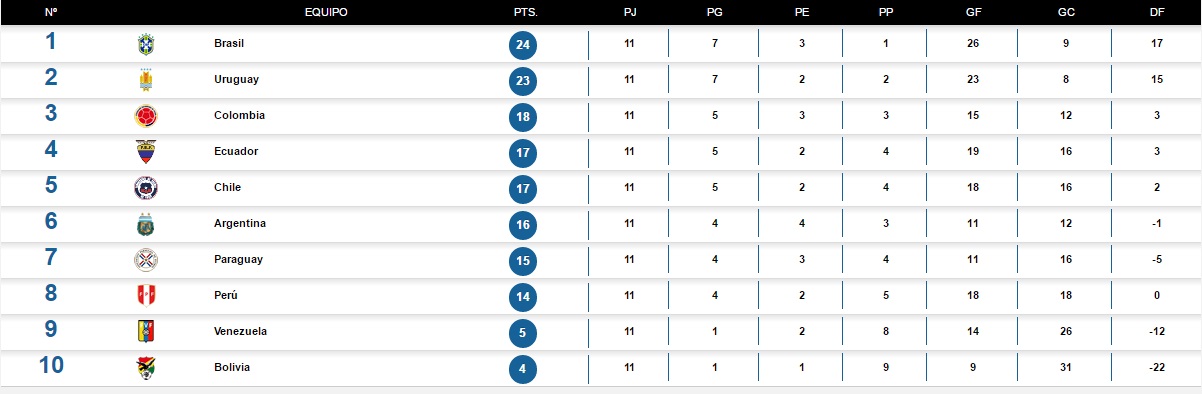The image size is (1202, 394).
Task: Click position number 10 in ranking
Action: (x=51, y=365)
